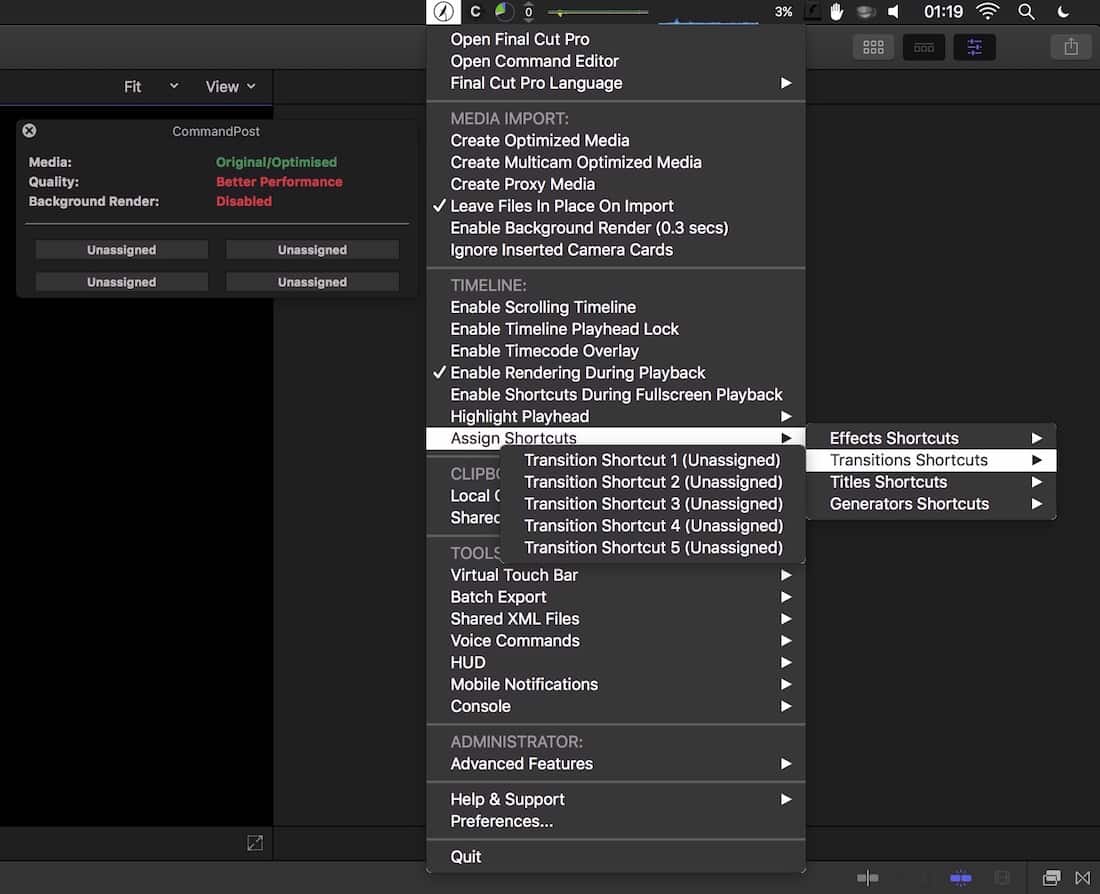Screen dimensions: 1100x894
Task: Click the highlighted Transitions Shortcuts item
Action: [932, 460]
